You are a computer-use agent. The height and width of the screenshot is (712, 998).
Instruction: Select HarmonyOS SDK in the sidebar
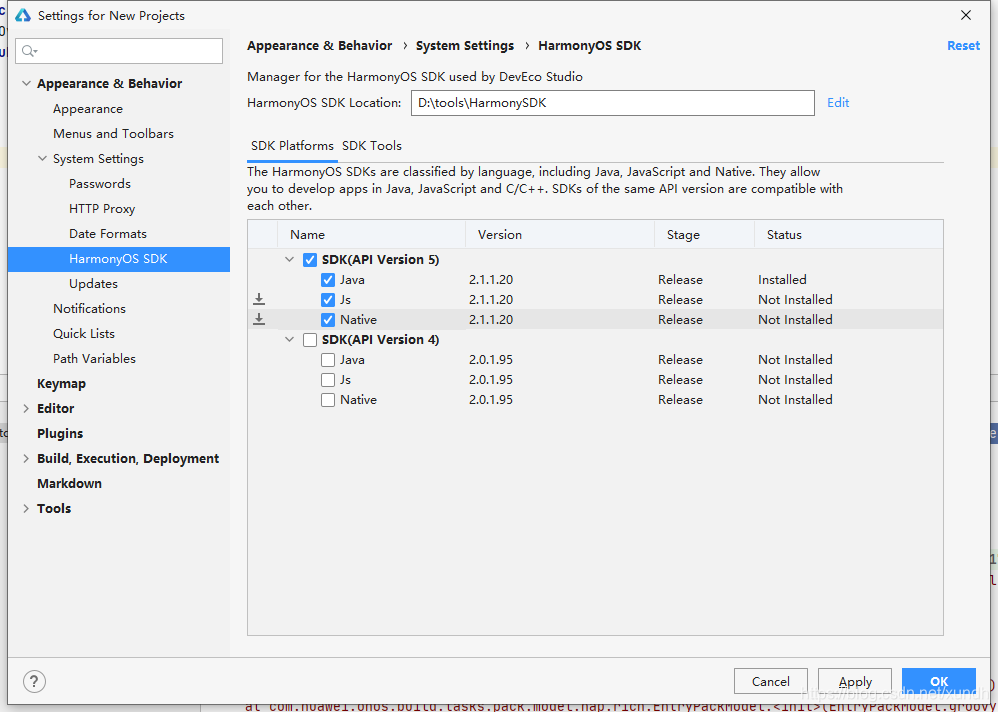[x=119, y=259]
